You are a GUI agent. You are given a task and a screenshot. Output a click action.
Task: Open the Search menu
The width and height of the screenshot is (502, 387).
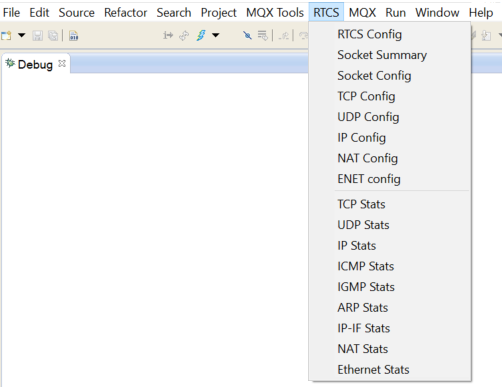174,13
